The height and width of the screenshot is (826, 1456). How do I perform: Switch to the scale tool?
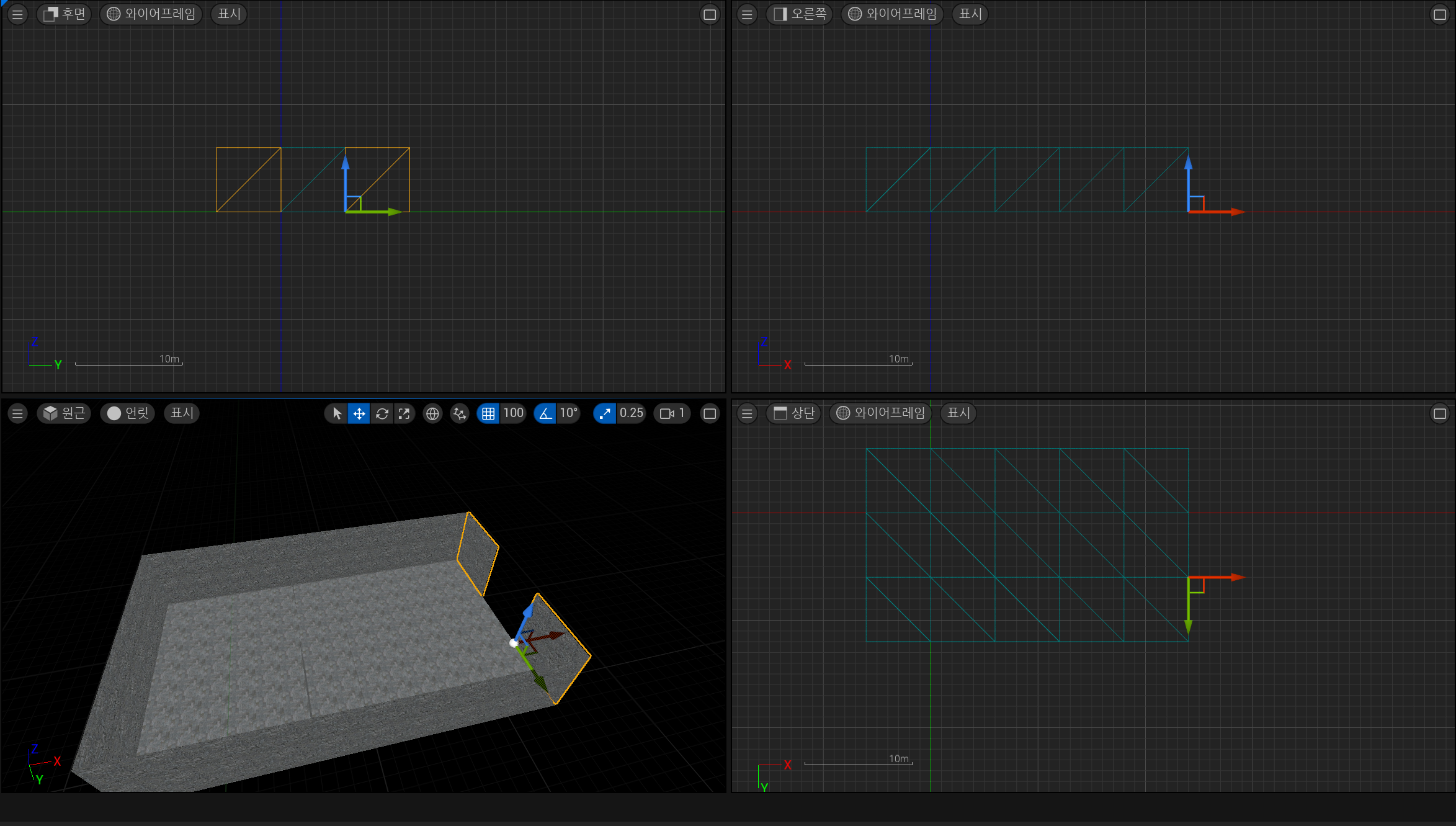click(x=404, y=413)
